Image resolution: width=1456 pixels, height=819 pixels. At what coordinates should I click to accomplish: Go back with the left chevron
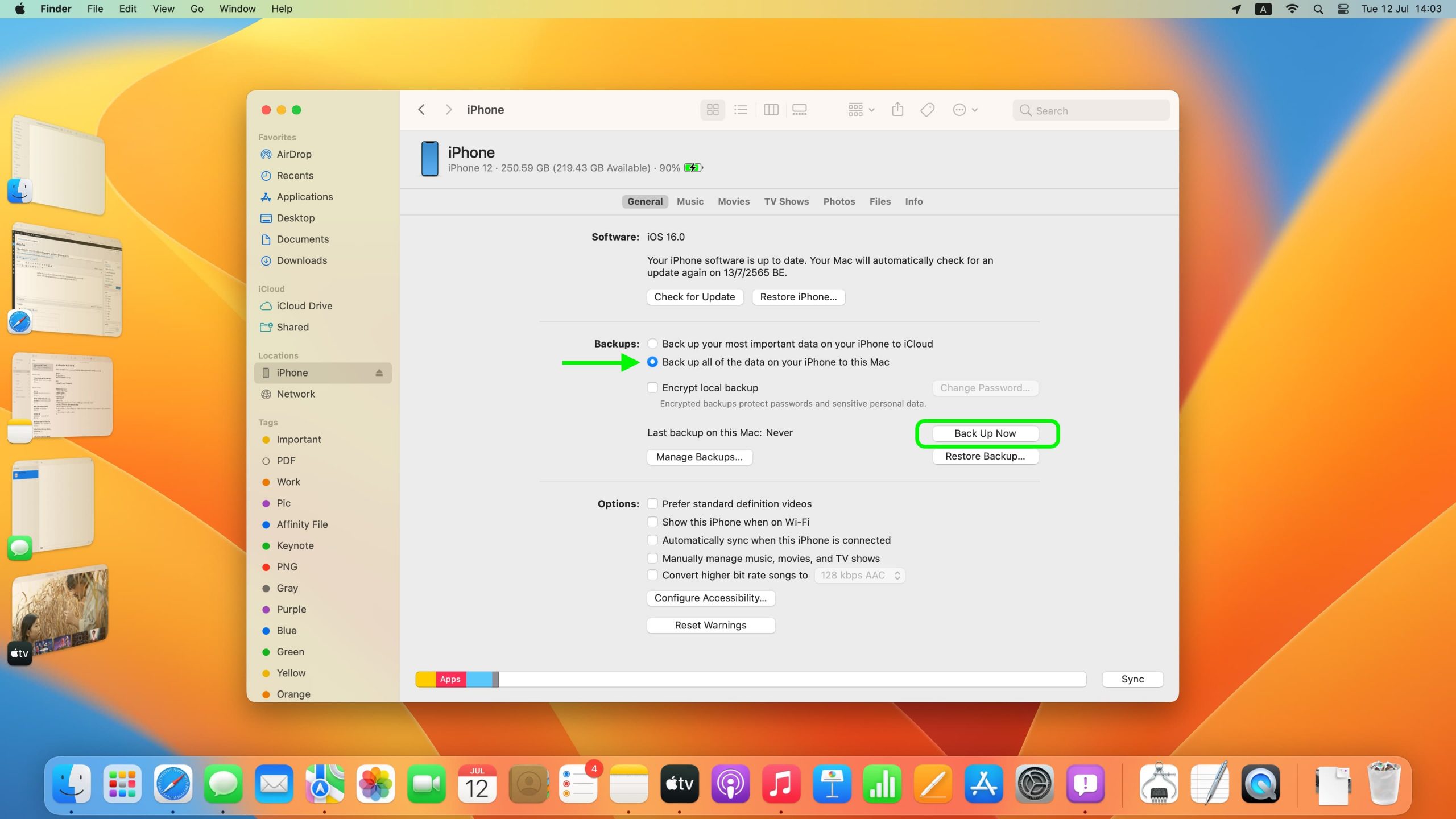421,110
